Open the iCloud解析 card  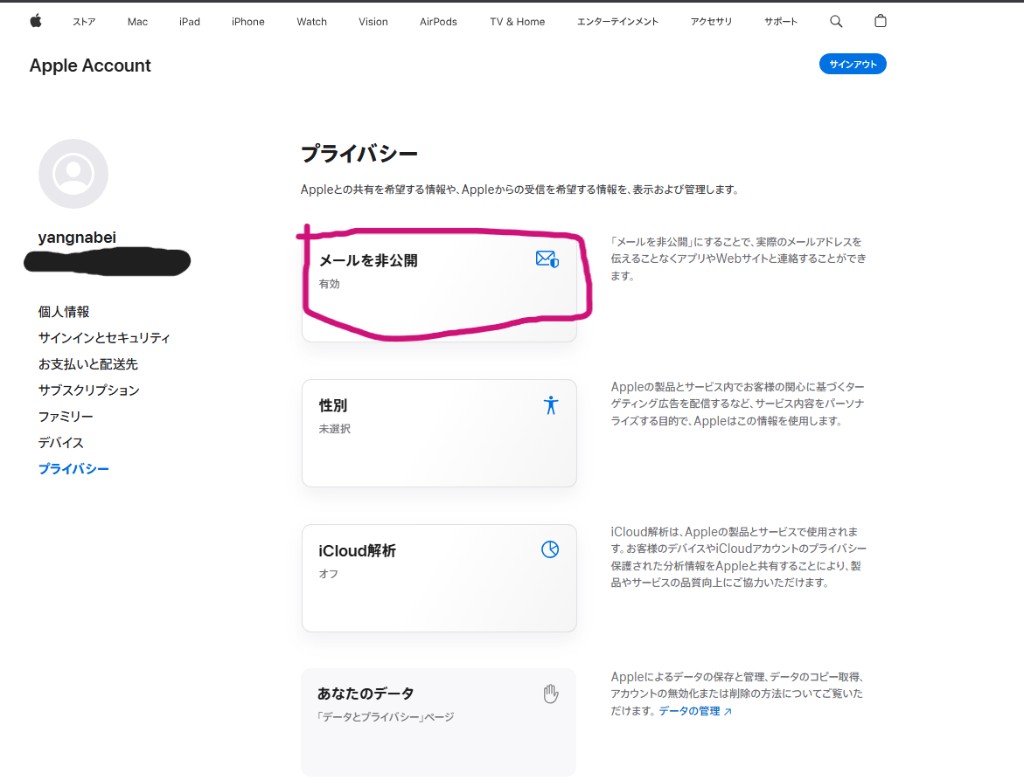[439, 578]
